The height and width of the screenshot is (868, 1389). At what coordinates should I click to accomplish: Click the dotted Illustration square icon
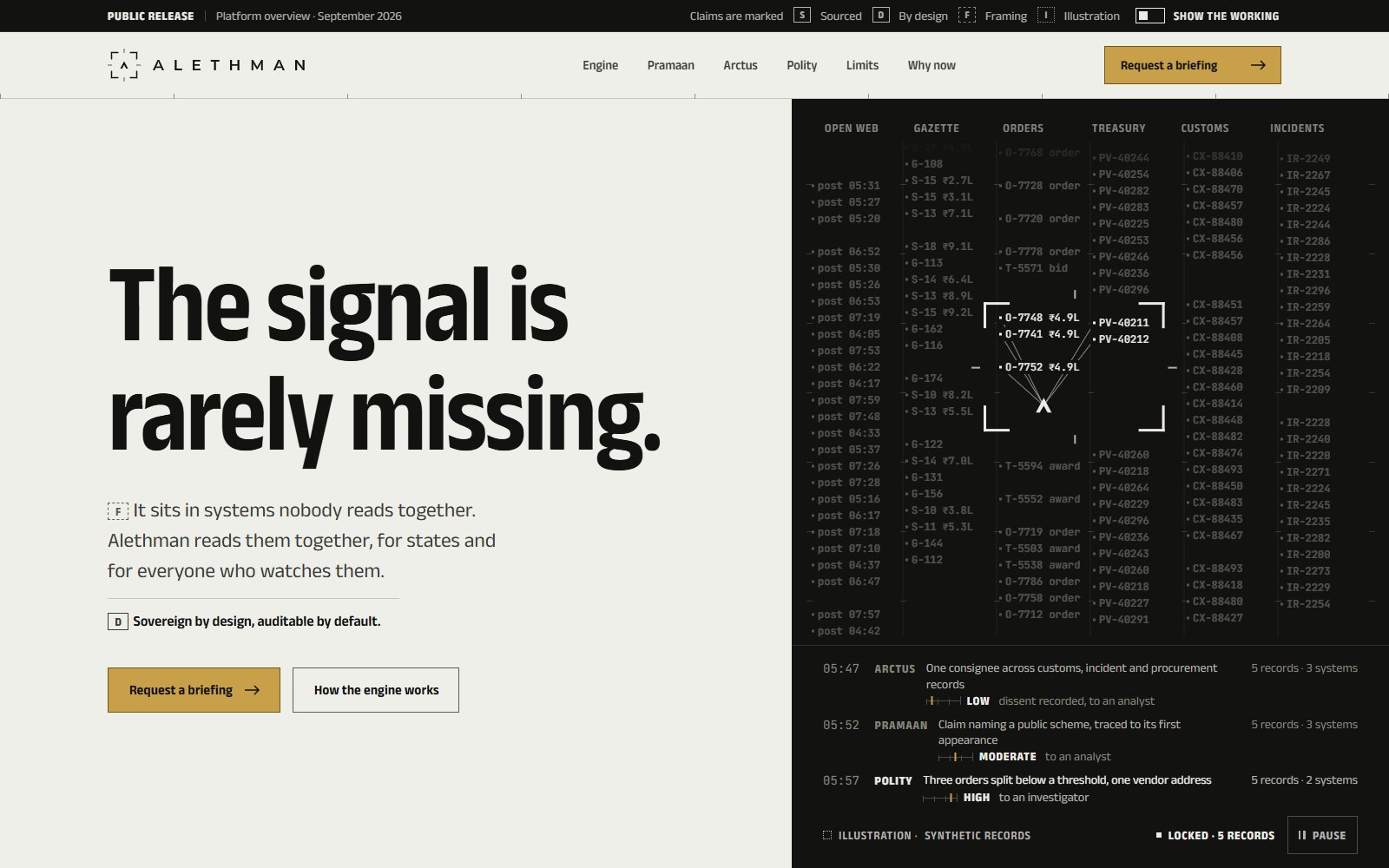826,835
